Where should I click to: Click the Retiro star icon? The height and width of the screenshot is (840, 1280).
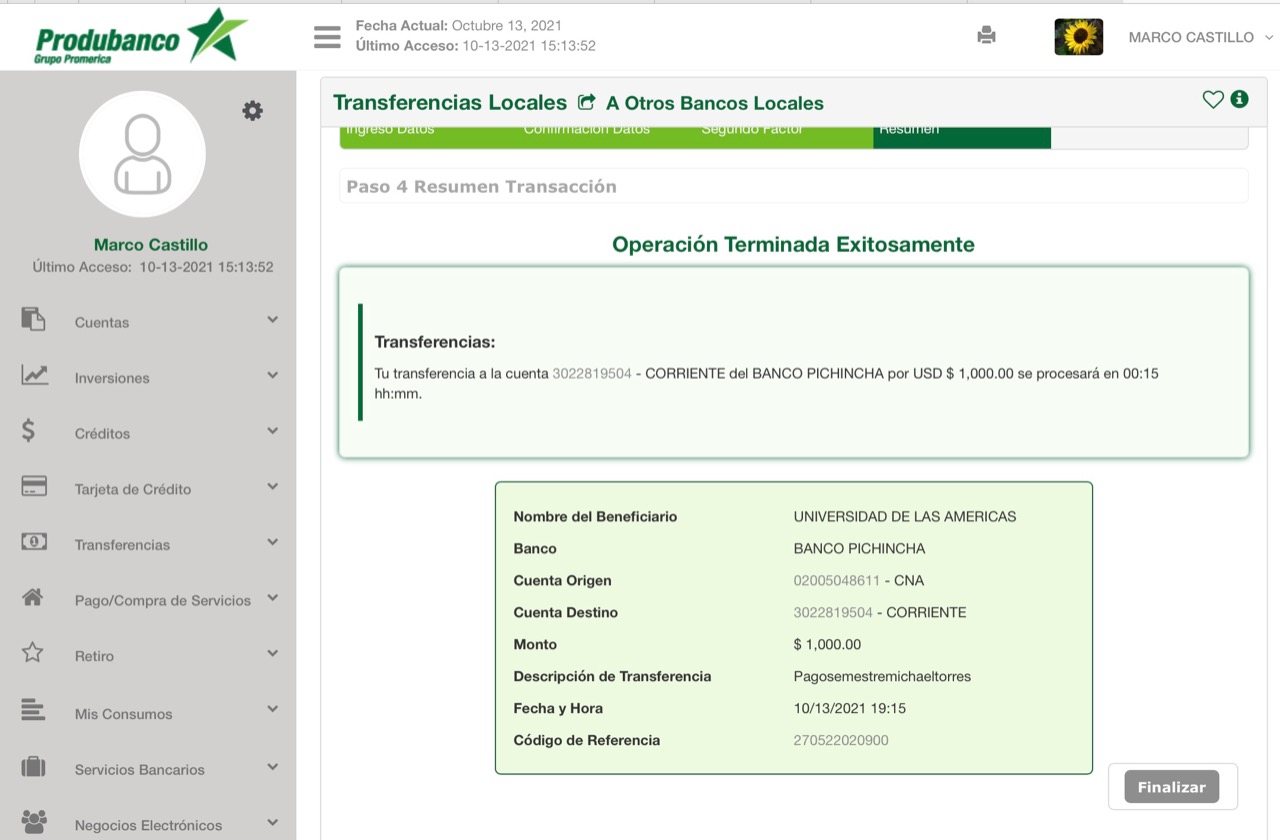33,653
